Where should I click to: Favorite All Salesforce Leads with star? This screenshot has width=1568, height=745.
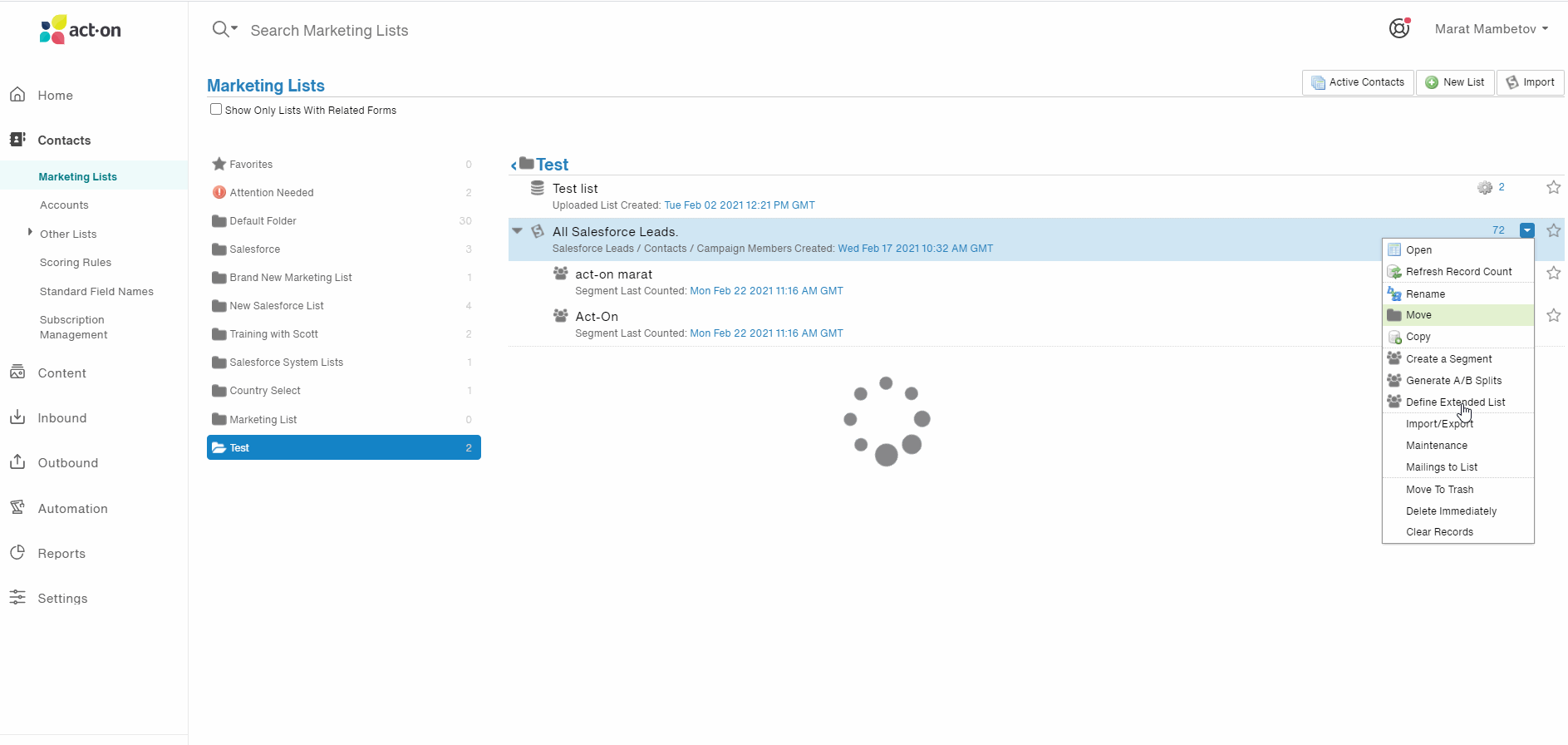click(x=1553, y=230)
